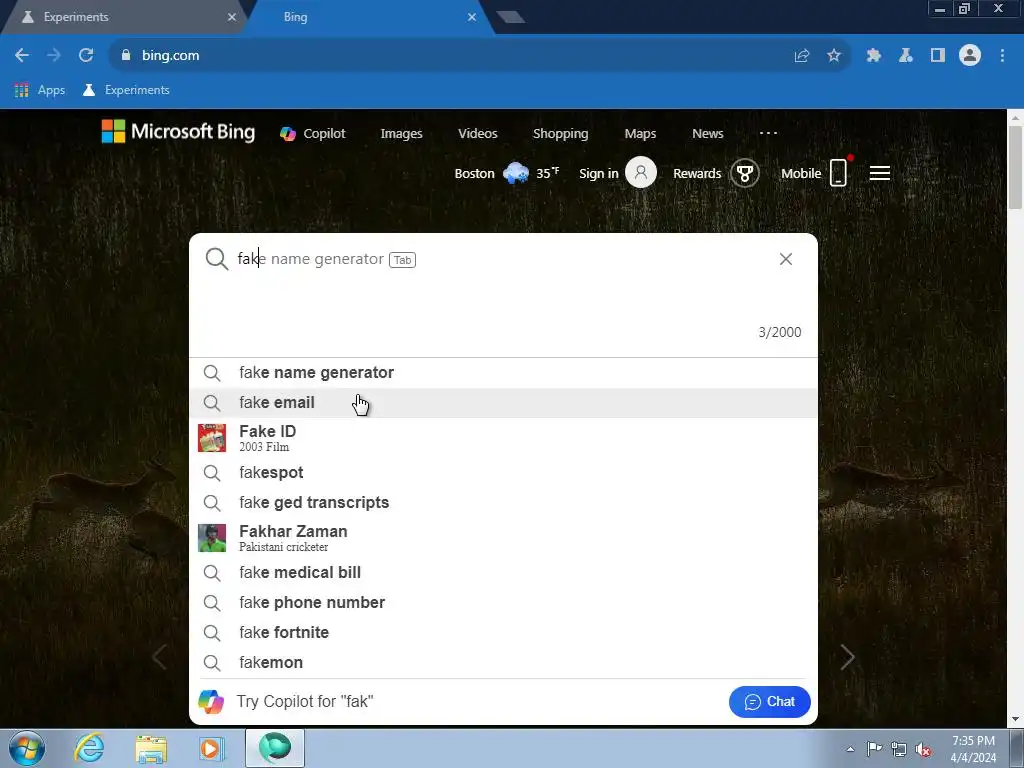Close the Bing browser tab
Screen dimensions: 1024x768
pos(472,17)
